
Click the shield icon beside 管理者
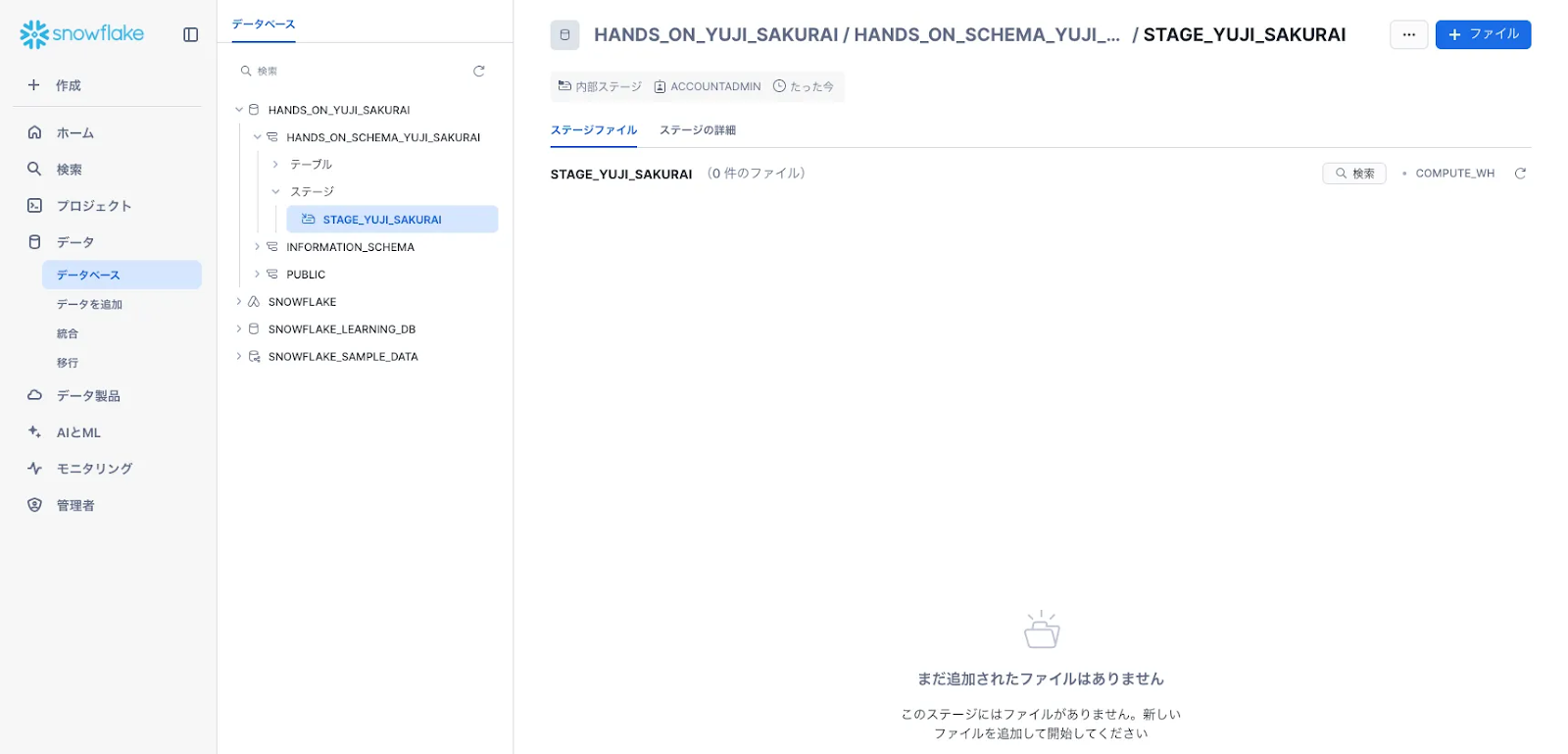tap(34, 505)
